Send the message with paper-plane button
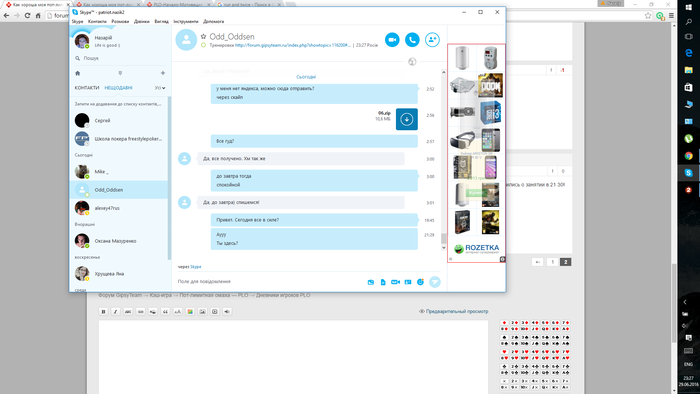This screenshot has width=700, height=394. click(x=434, y=282)
